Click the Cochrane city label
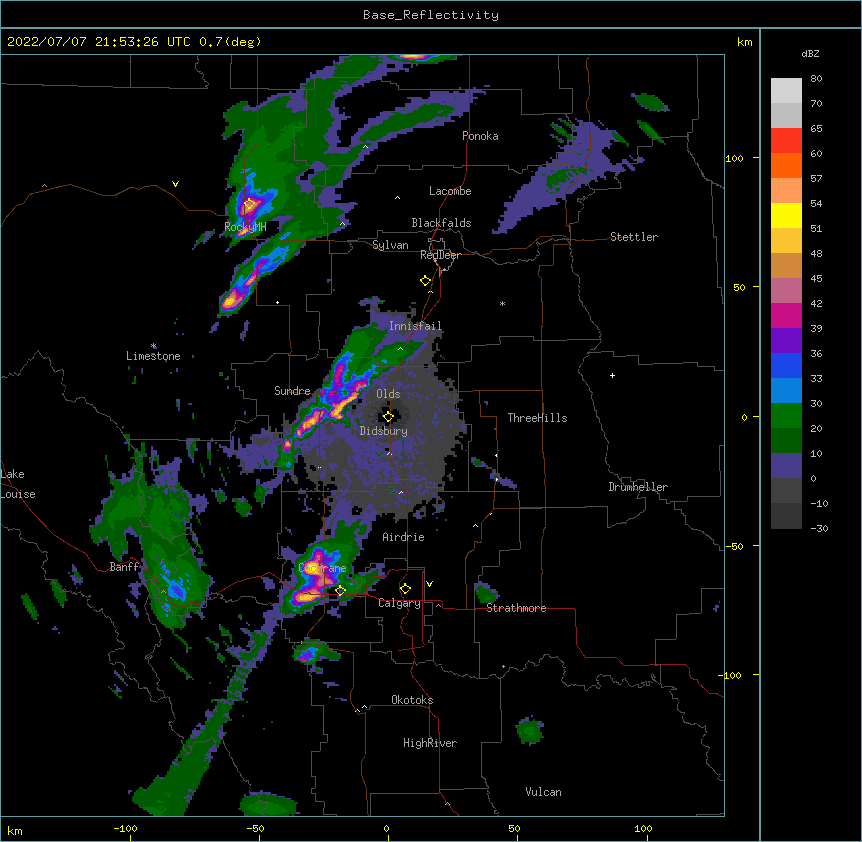Image resolution: width=862 pixels, height=842 pixels. [322, 568]
